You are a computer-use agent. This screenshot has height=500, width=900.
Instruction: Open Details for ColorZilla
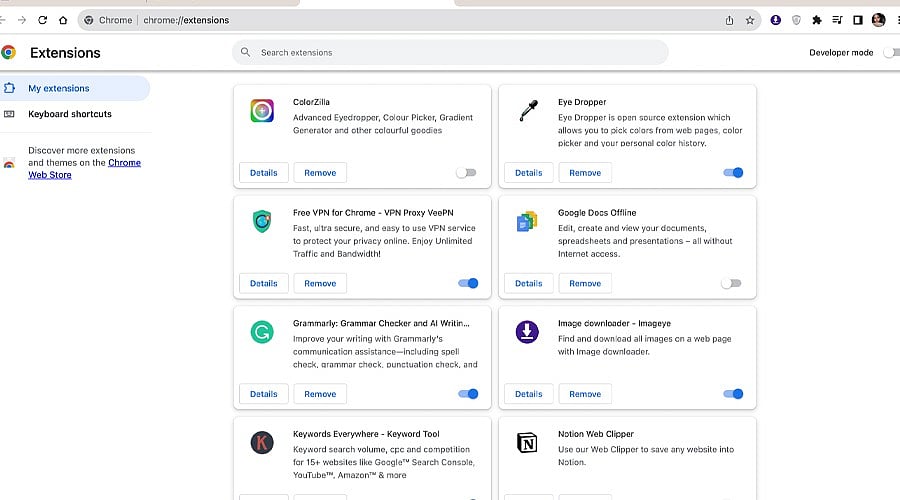coord(263,173)
